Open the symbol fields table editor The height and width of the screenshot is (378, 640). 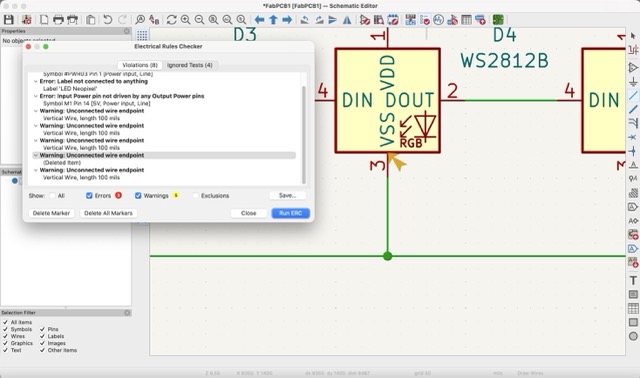point(466,20)
